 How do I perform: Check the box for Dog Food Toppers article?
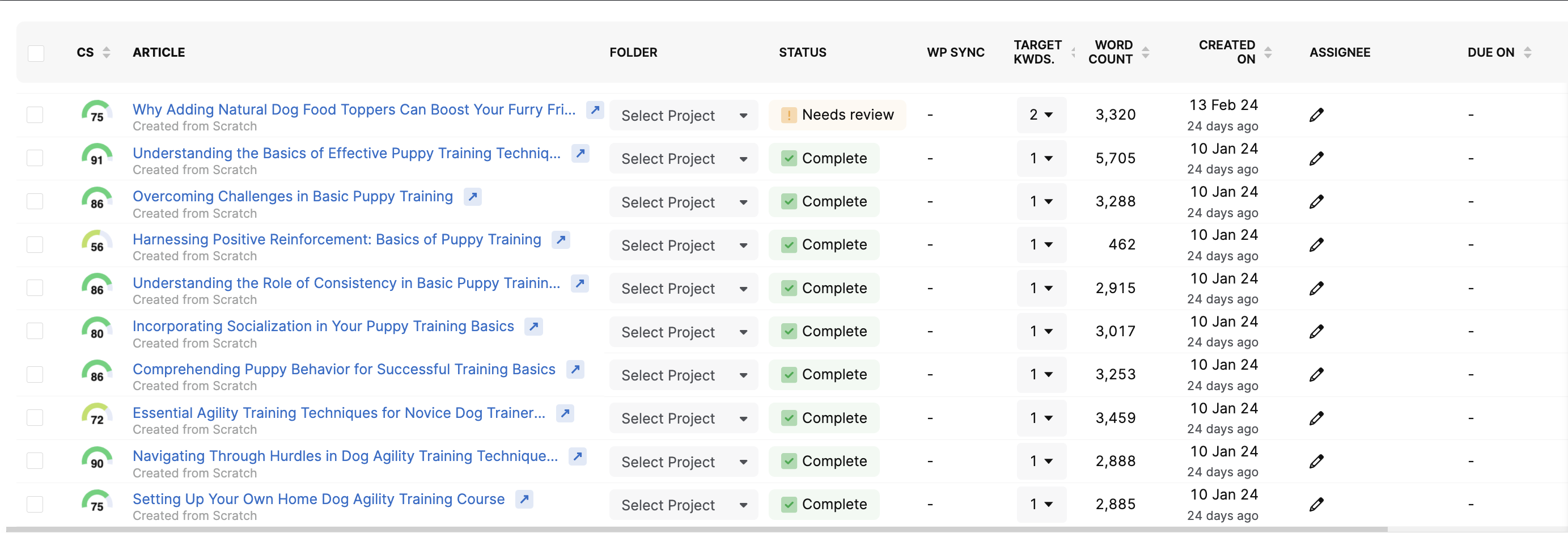coord(35,115)
